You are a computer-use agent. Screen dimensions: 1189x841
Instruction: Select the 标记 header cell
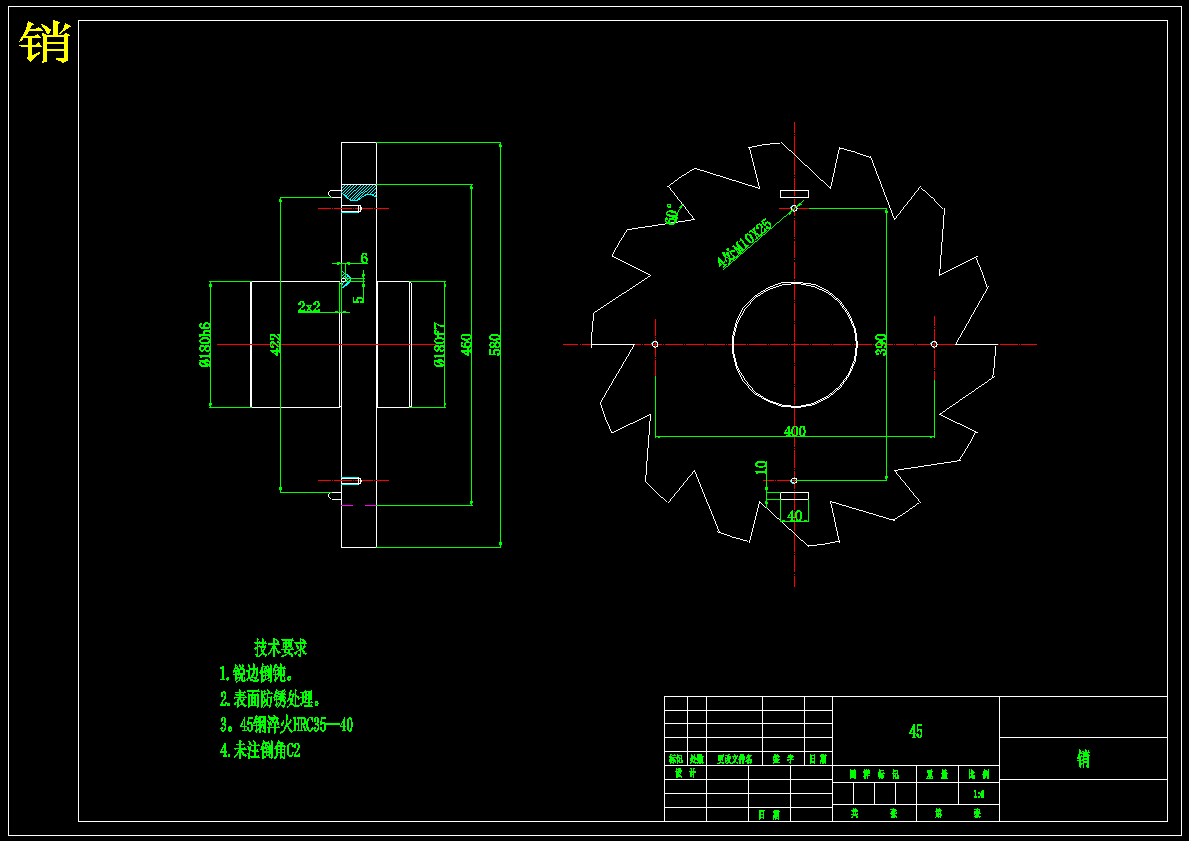(675, 758)
